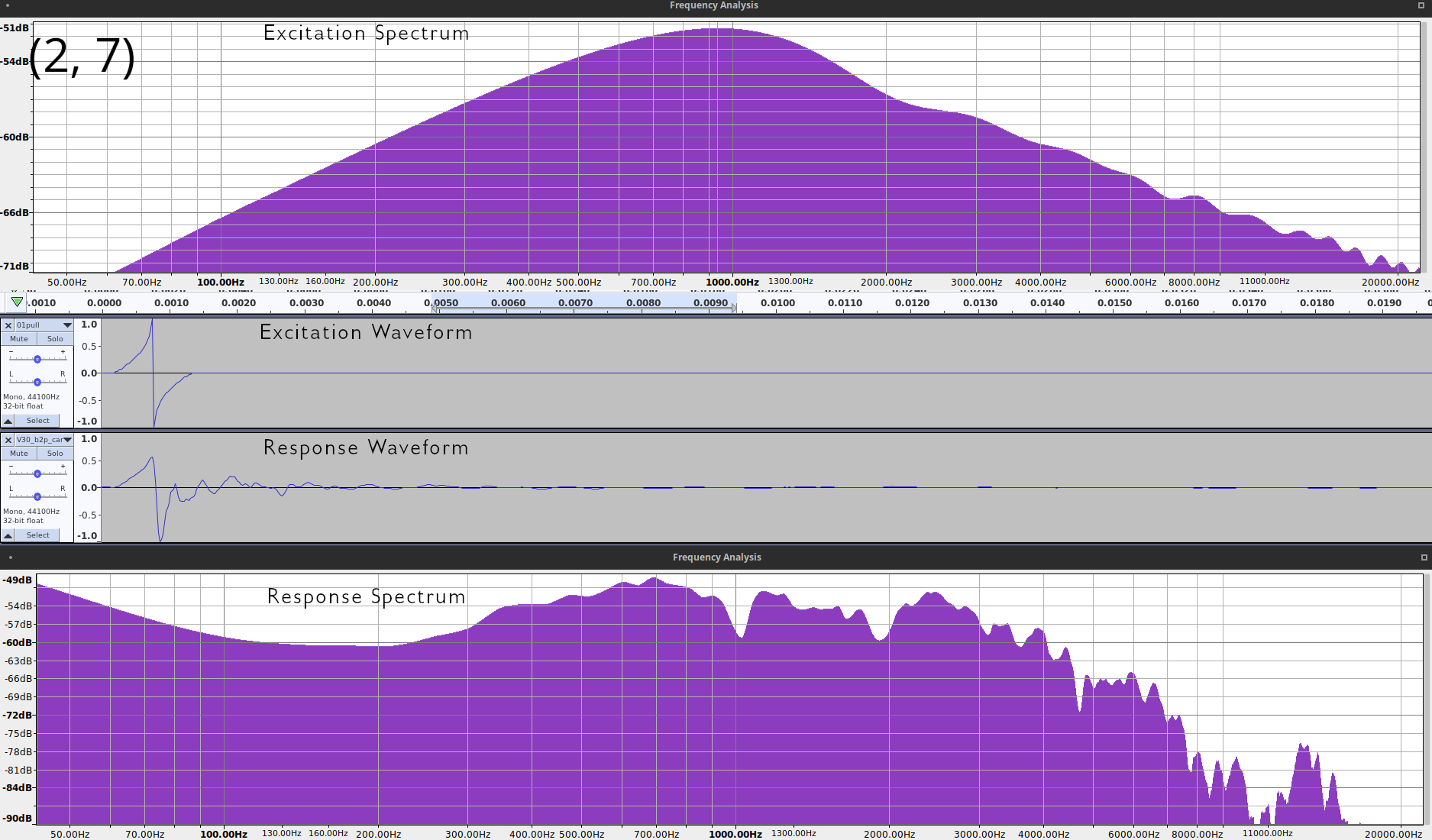Screen dimensions: 1432x840
Task: Click the 1000.00Hz label on the top spectrum axis
Action: tap(732, 283)
